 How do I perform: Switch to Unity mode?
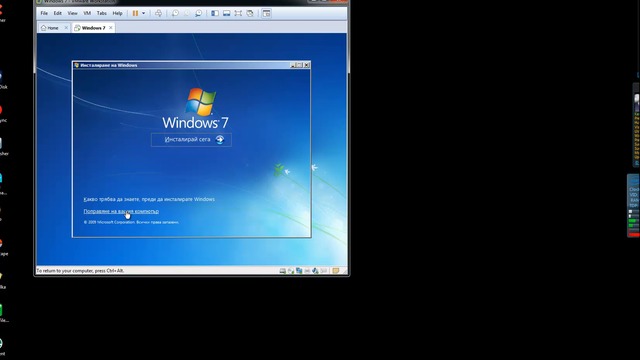coord(250,13)
